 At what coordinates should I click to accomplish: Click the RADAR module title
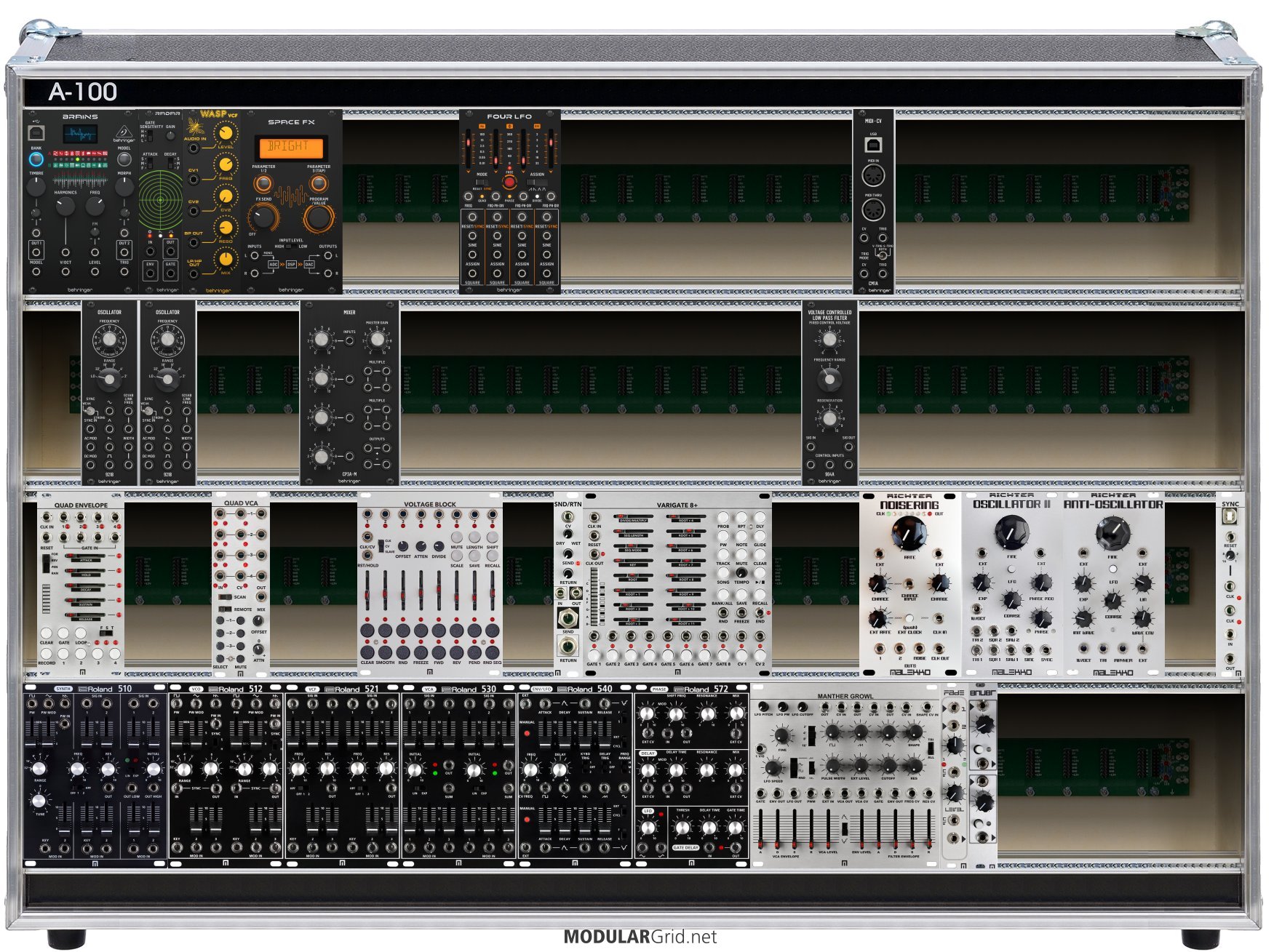[167, 114]
